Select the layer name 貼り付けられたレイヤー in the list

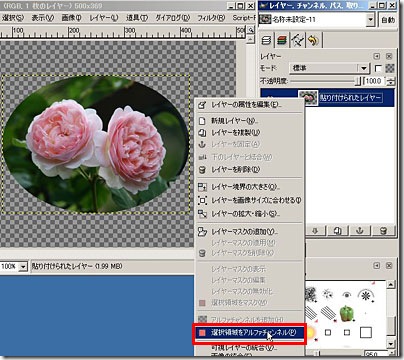click(350, 98)
